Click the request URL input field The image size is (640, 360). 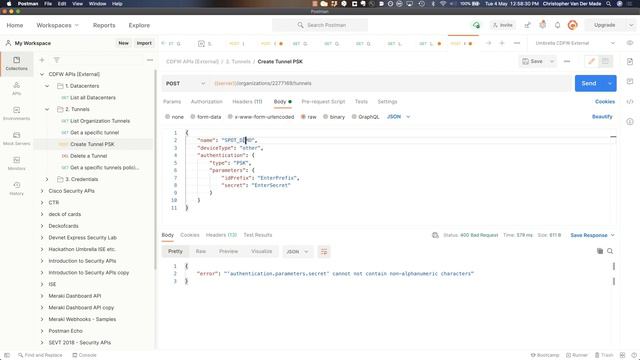click(391, 83)
